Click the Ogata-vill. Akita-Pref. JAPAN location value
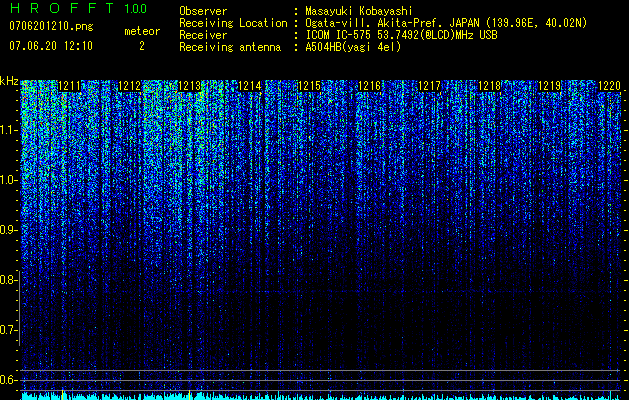This screenshot has height=400, width=629. pos(446,23)
